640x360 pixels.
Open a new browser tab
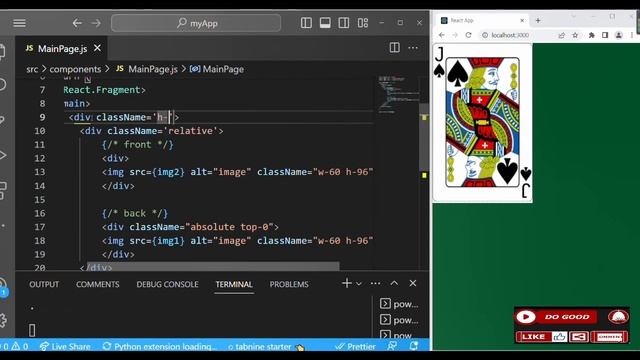click(x=538, y=20)
